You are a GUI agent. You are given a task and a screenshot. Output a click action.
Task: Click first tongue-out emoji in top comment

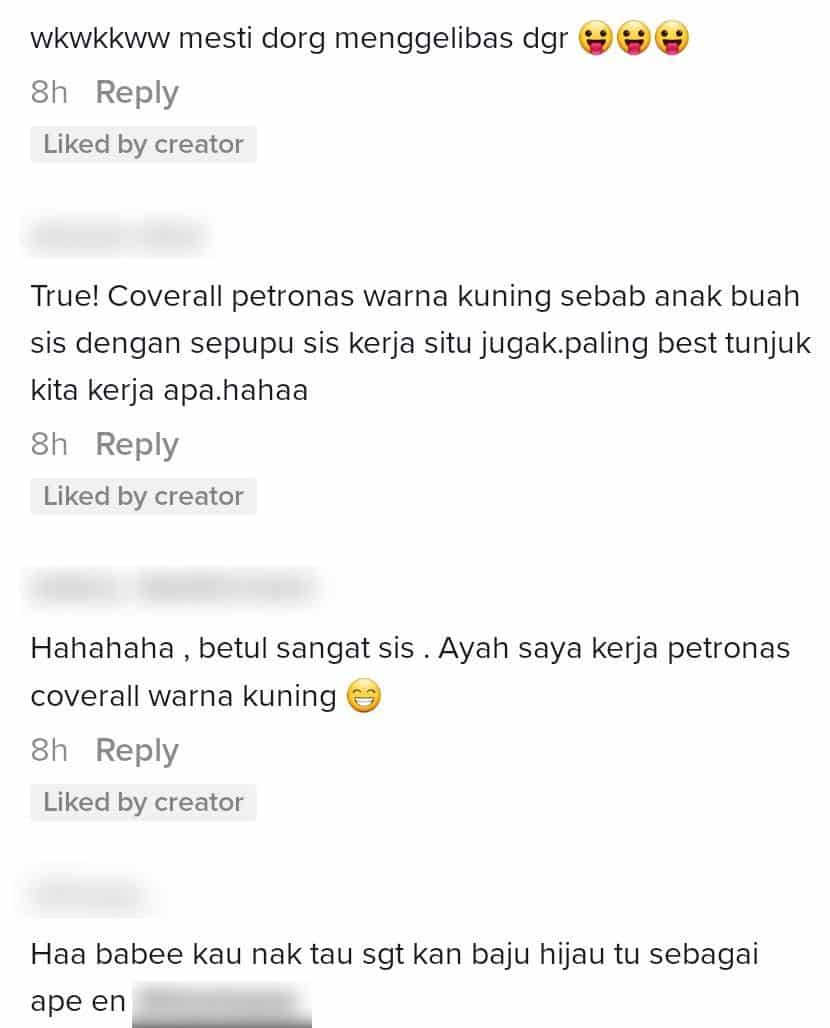pos(595,37)
